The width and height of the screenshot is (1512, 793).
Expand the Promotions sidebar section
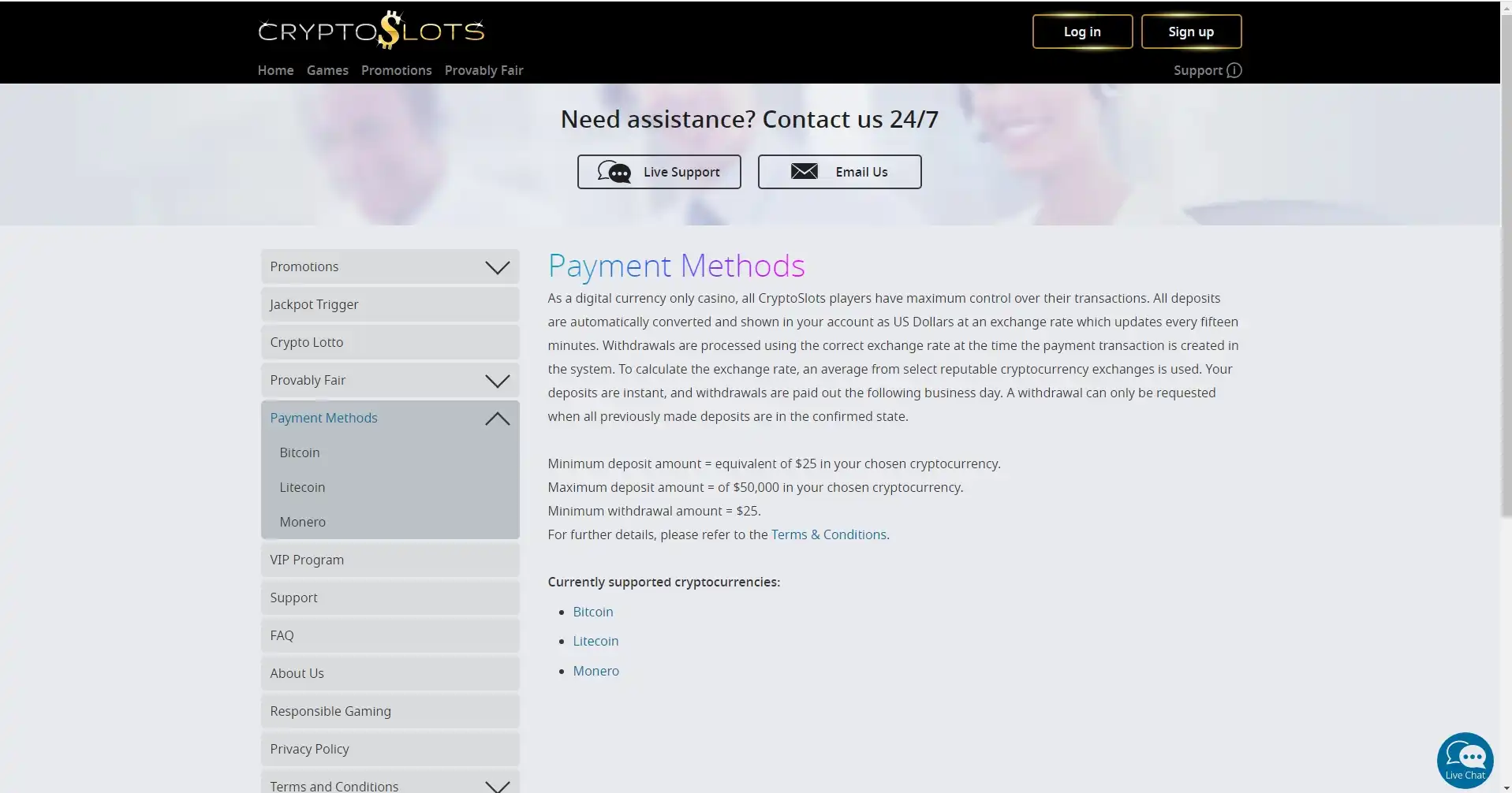(x=497, y=267)
